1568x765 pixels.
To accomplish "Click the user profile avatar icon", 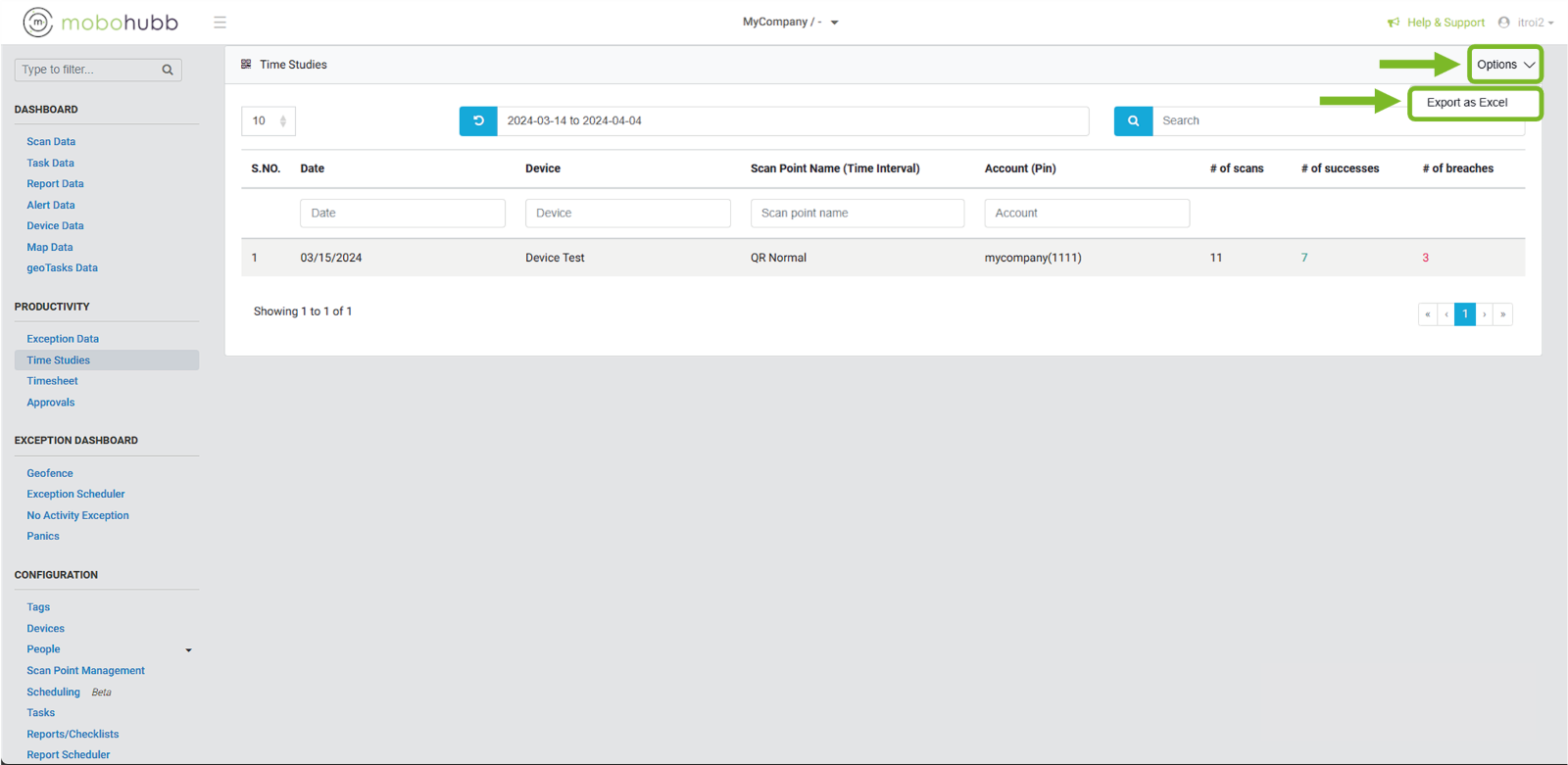I will point(1503,23).
